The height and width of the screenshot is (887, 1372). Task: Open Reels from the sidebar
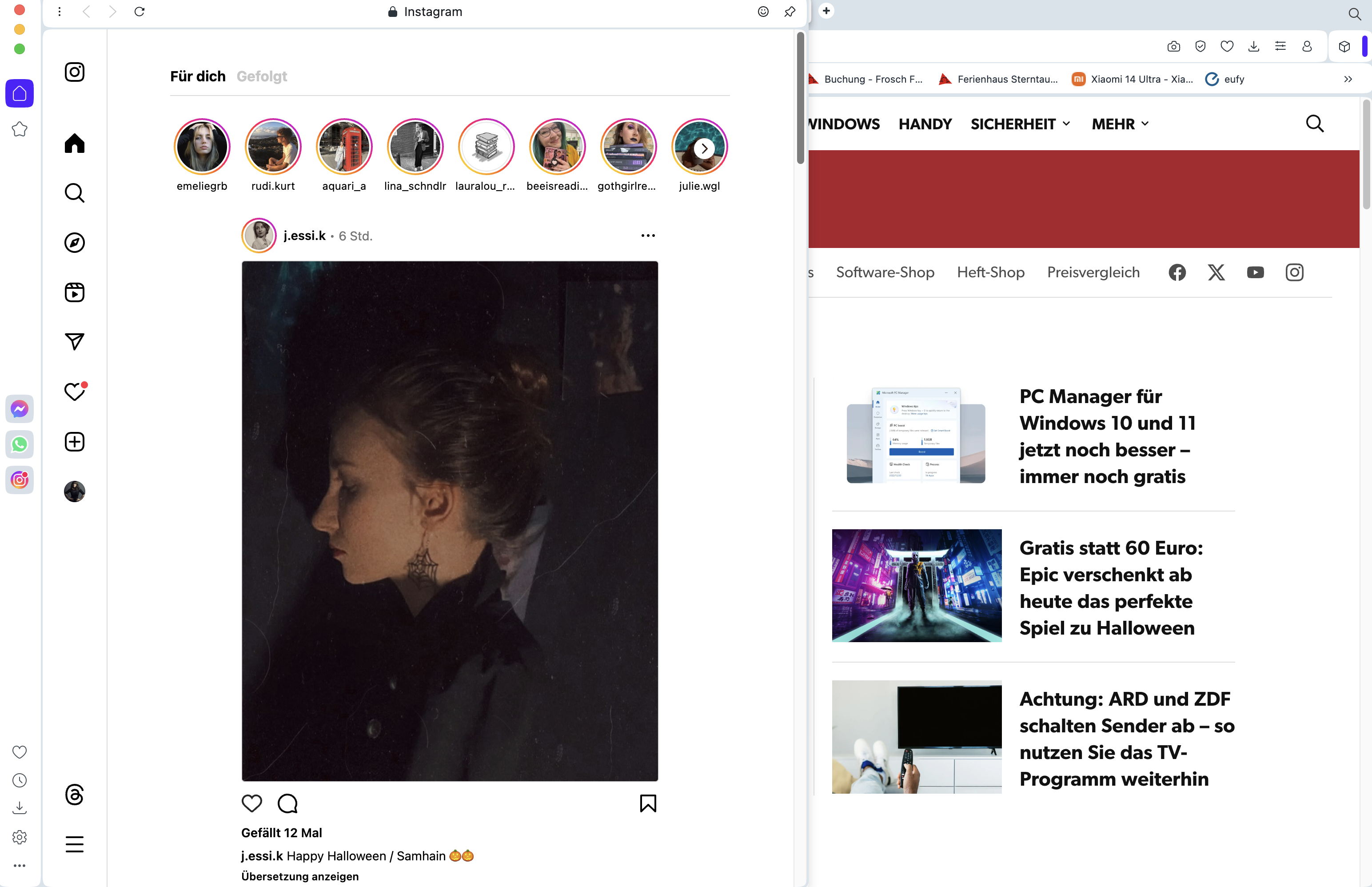tap(74, 292)
